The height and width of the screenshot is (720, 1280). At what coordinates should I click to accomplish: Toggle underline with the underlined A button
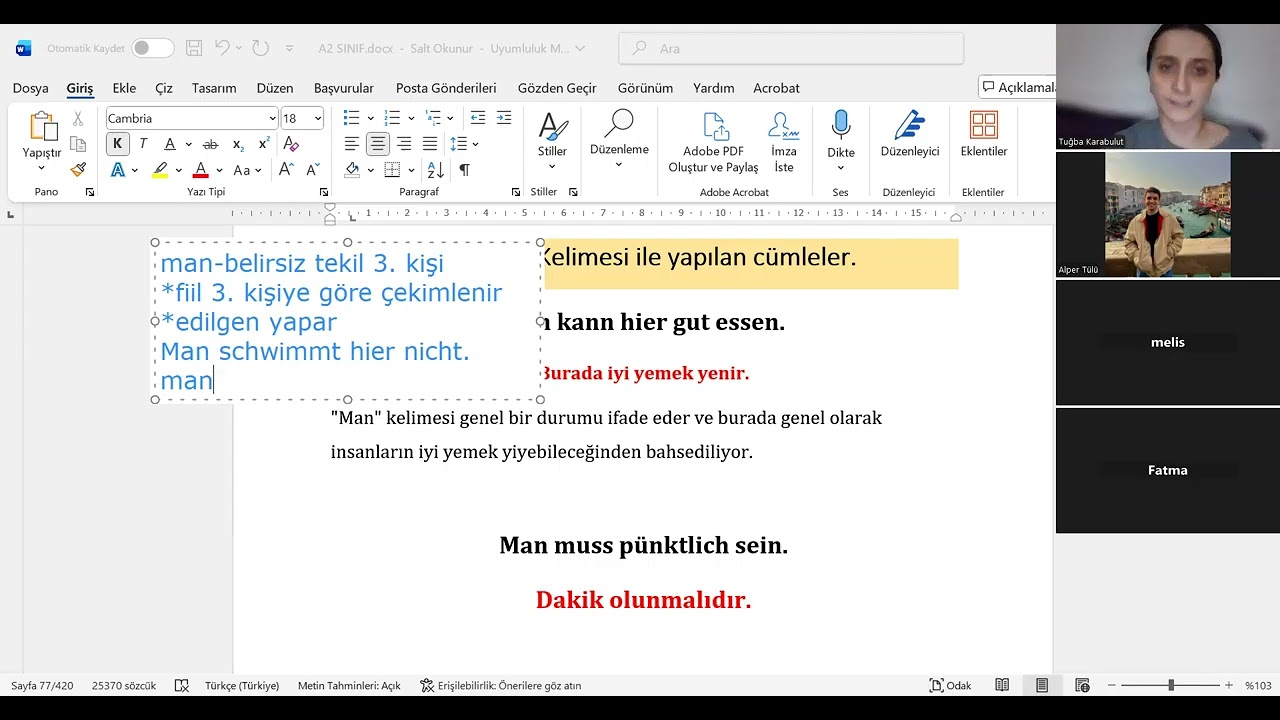(x=170, y=144)
